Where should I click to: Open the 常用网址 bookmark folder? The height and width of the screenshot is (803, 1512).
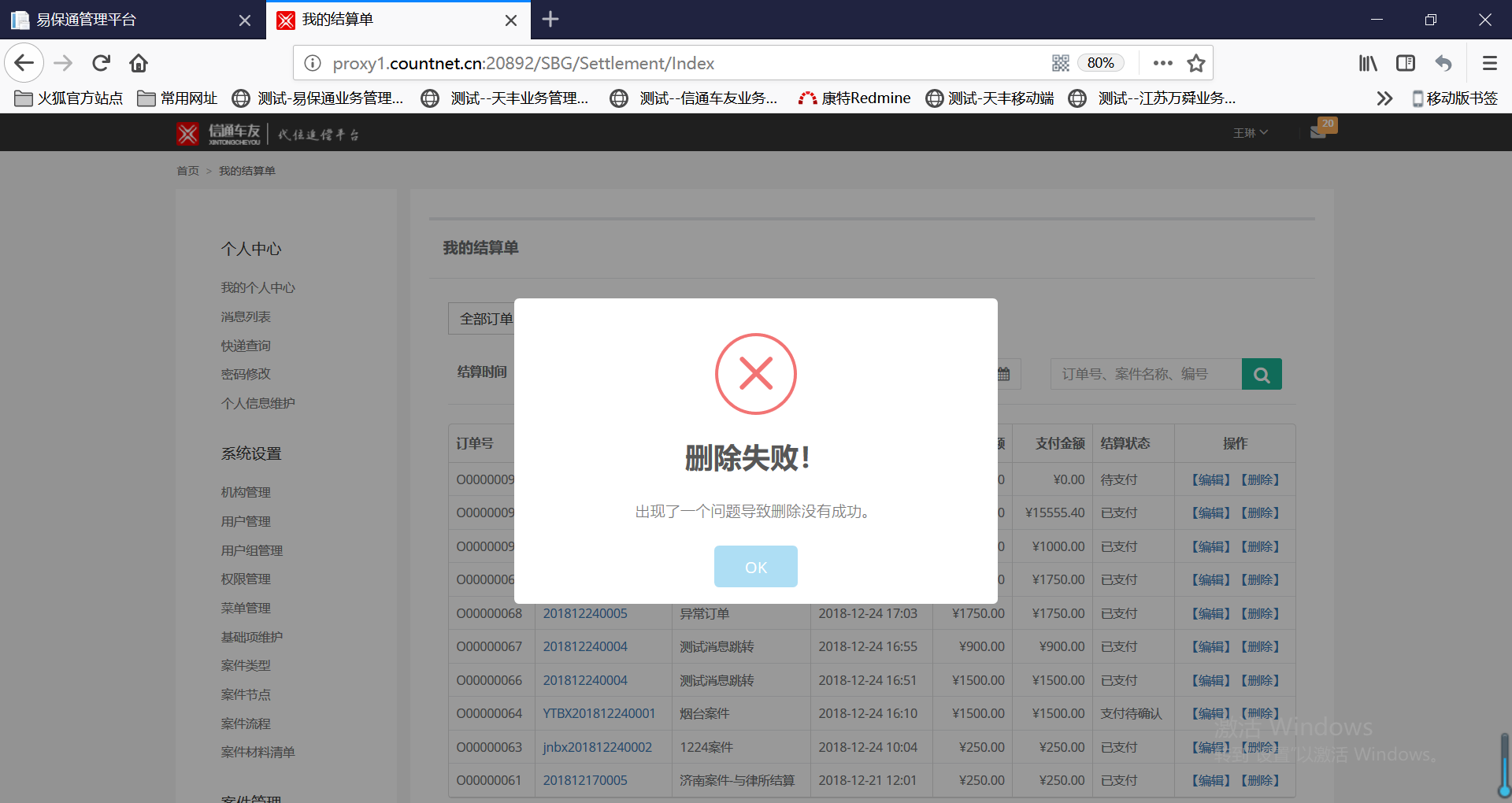point(177,98)
